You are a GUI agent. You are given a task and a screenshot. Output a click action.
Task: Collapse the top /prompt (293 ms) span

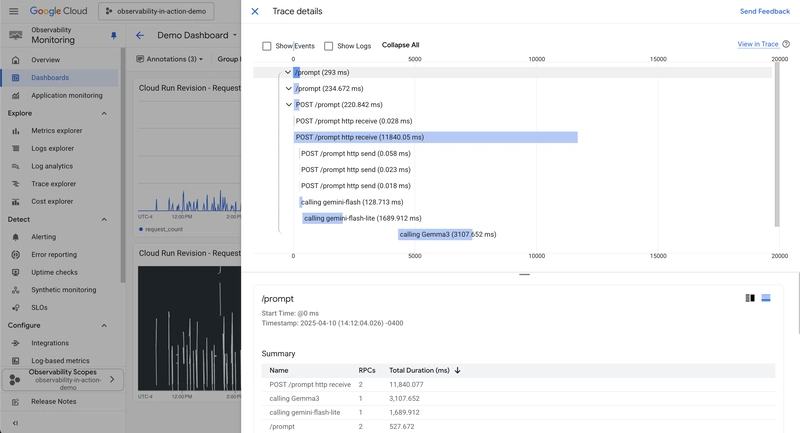coord(288,72)
